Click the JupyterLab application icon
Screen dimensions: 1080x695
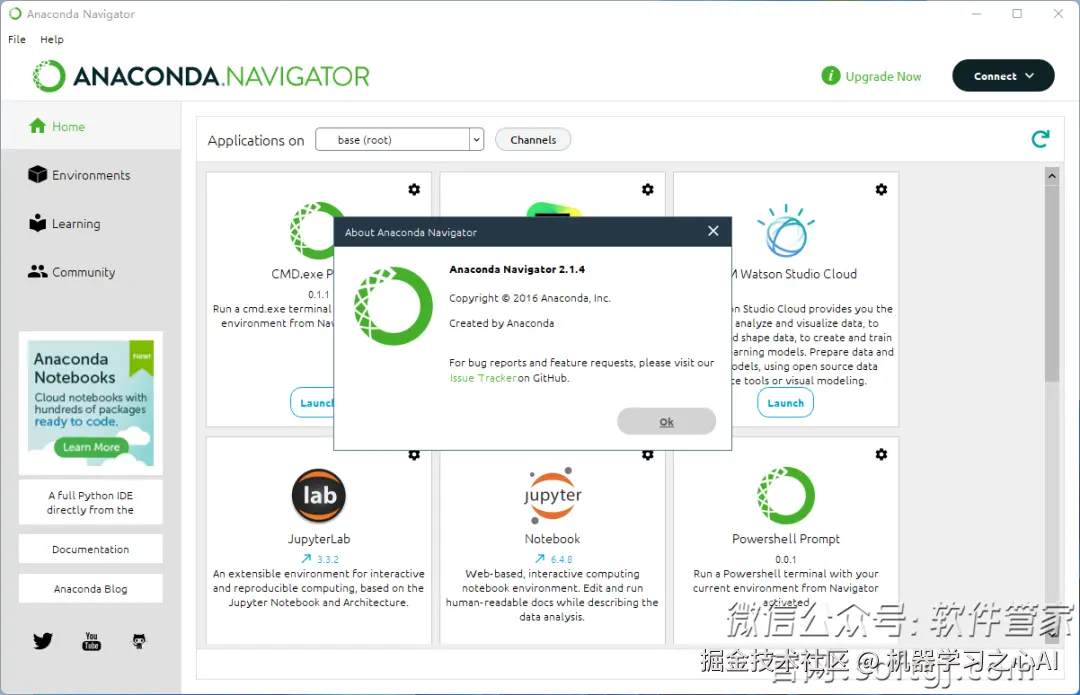click(x=319, y=496)
